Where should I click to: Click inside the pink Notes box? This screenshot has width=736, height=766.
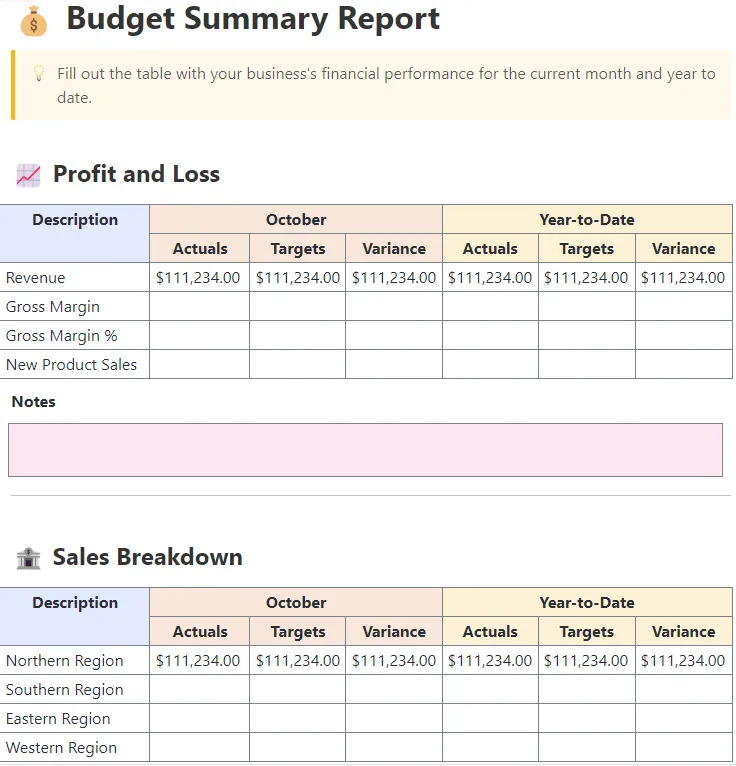point(365,450)
